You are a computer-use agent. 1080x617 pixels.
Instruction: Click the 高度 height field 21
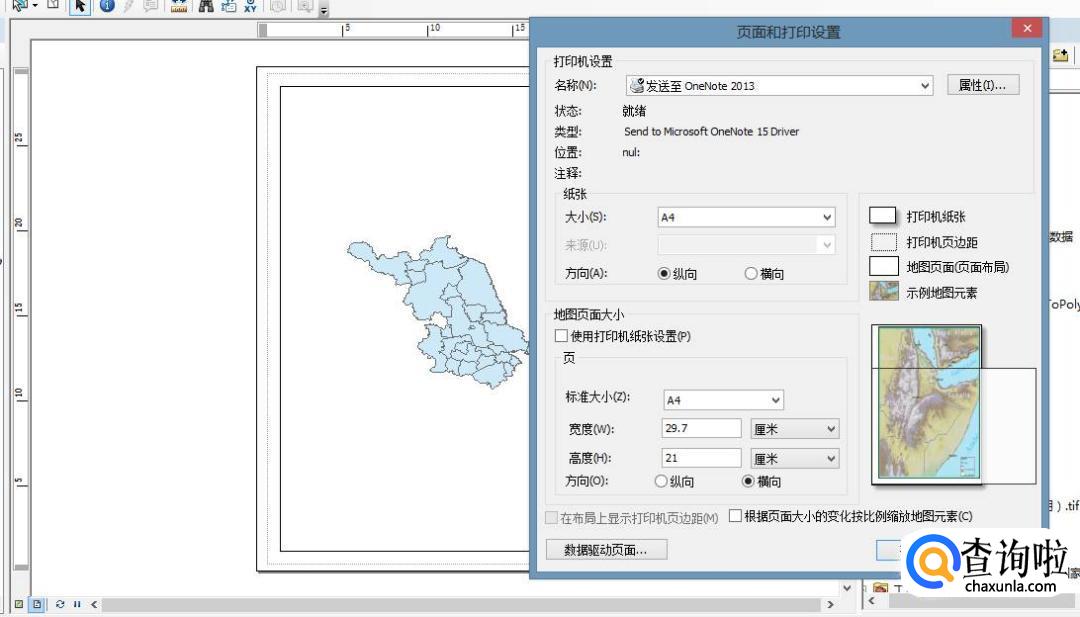coord(701,458)
